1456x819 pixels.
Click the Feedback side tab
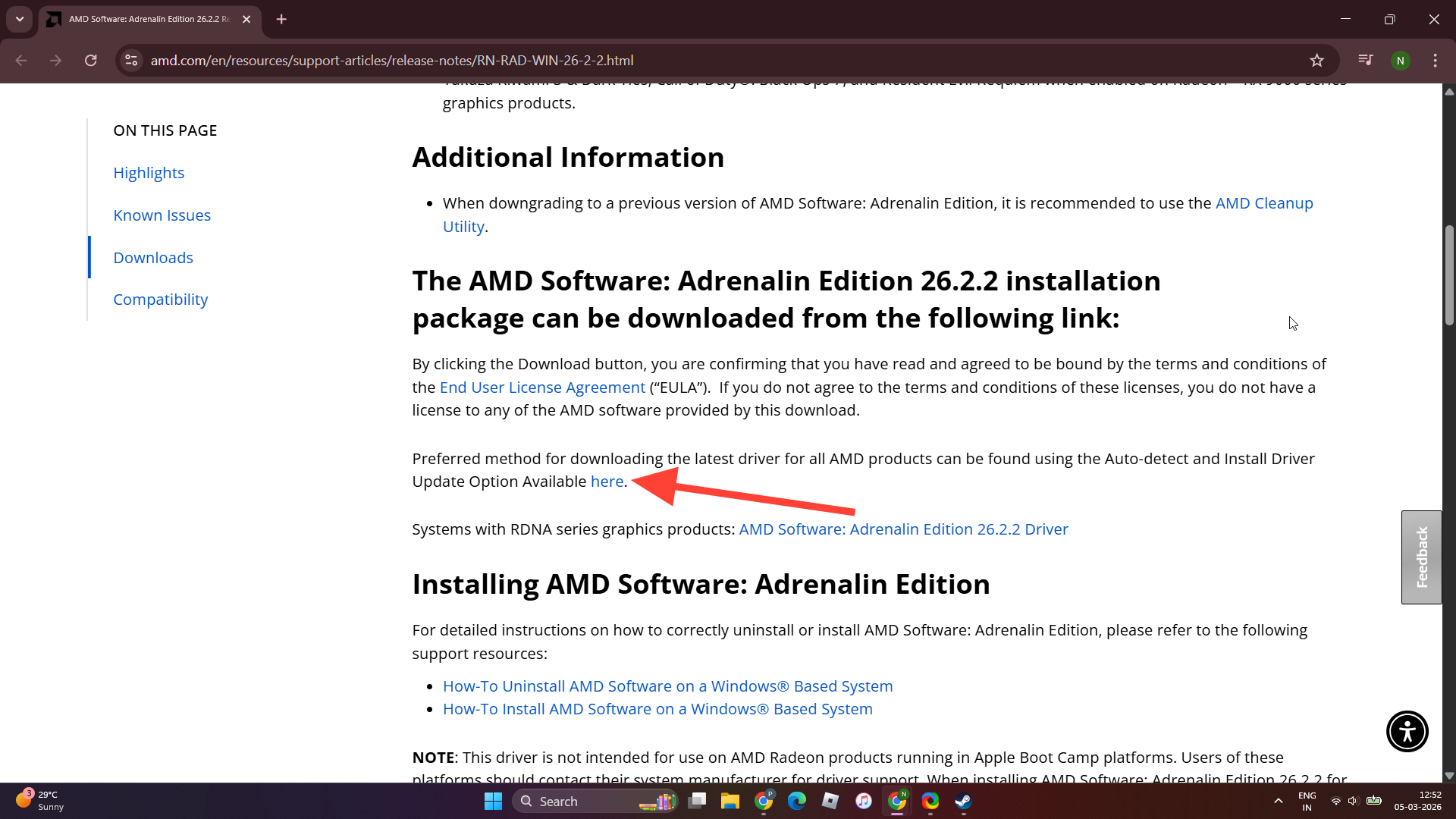point(1421,557)
